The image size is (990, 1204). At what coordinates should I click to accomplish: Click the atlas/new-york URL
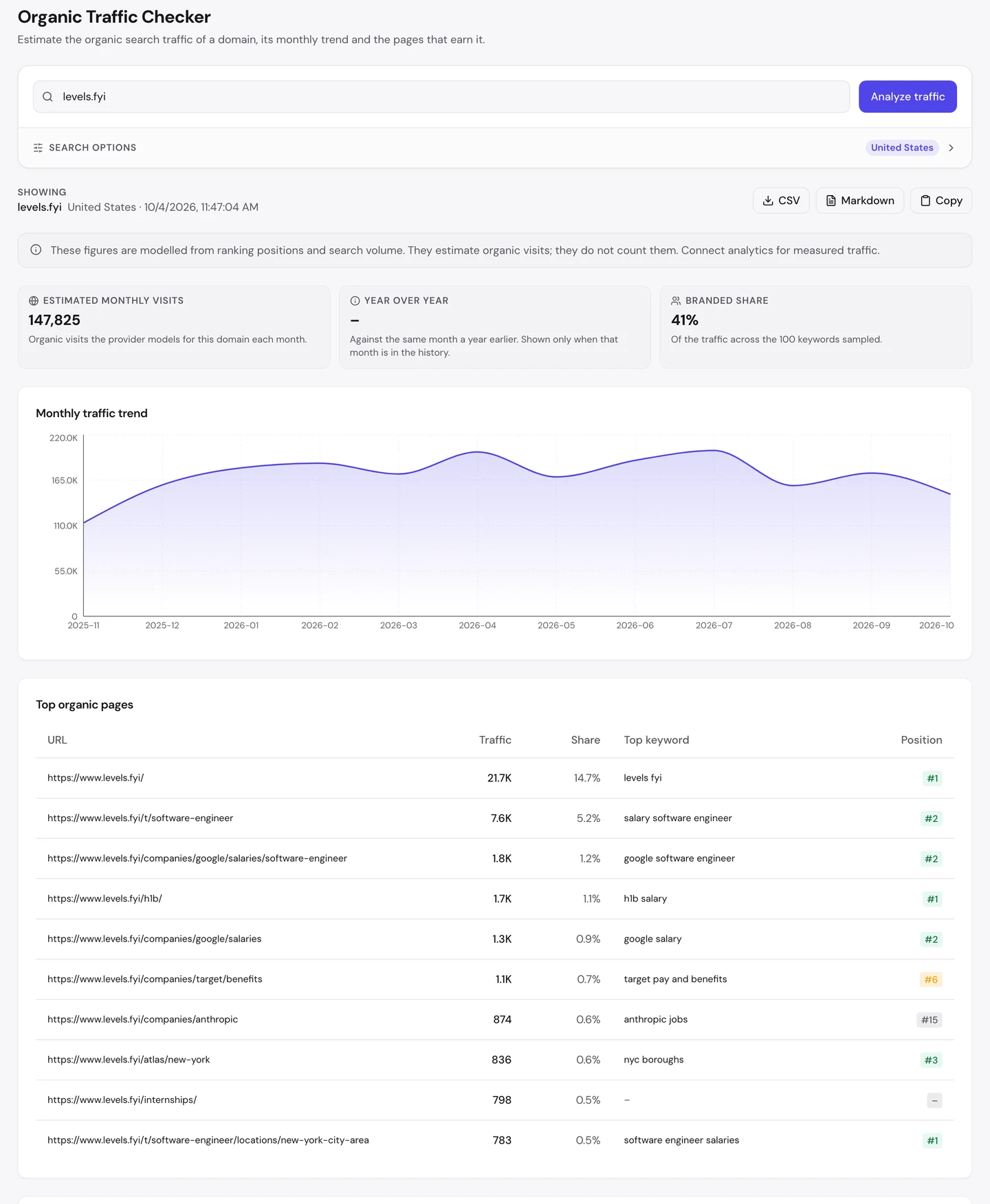coord(129,1060)
